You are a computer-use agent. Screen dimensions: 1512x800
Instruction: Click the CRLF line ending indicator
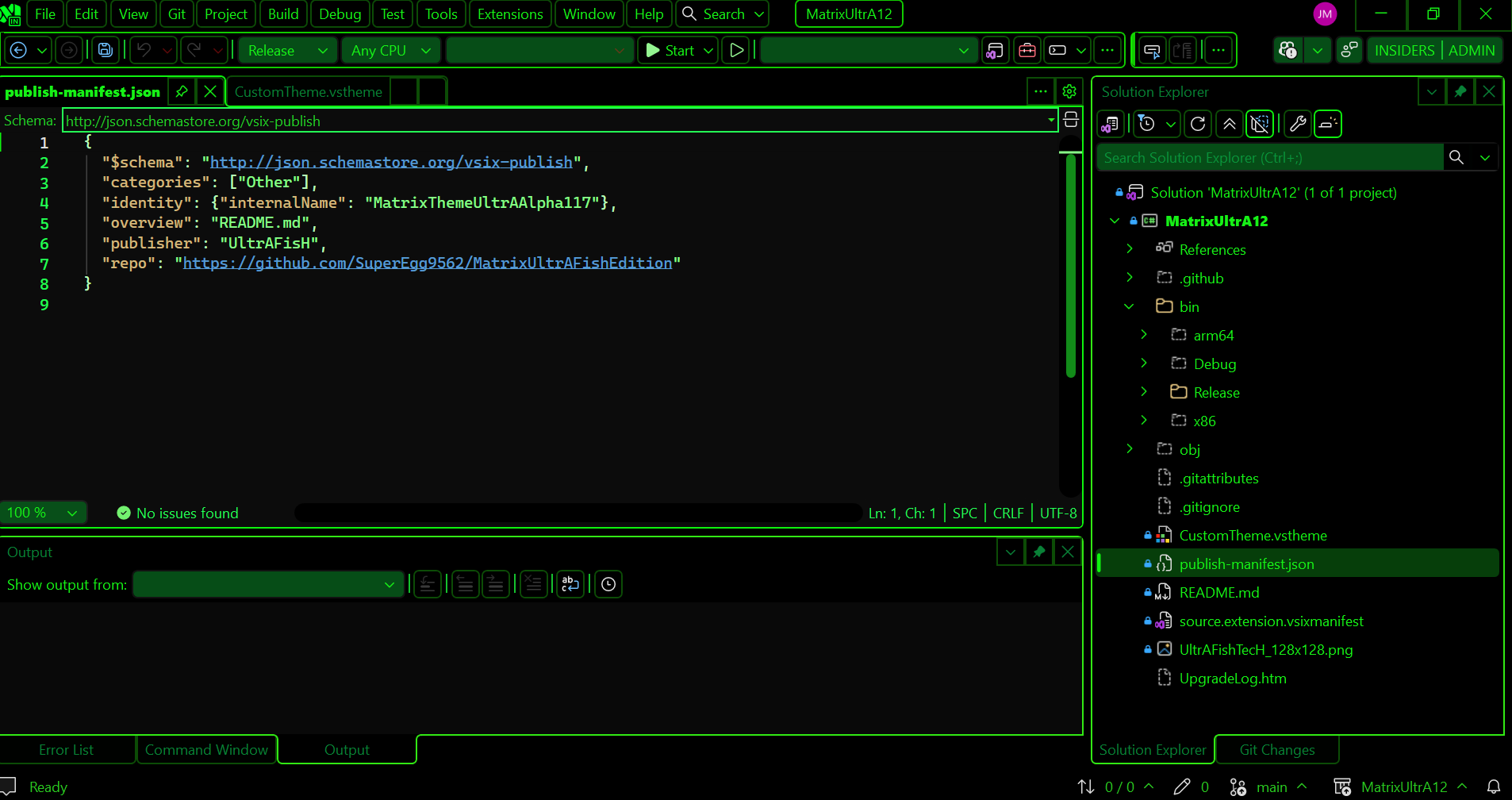pyautogui.click(x=1008, y=513)
